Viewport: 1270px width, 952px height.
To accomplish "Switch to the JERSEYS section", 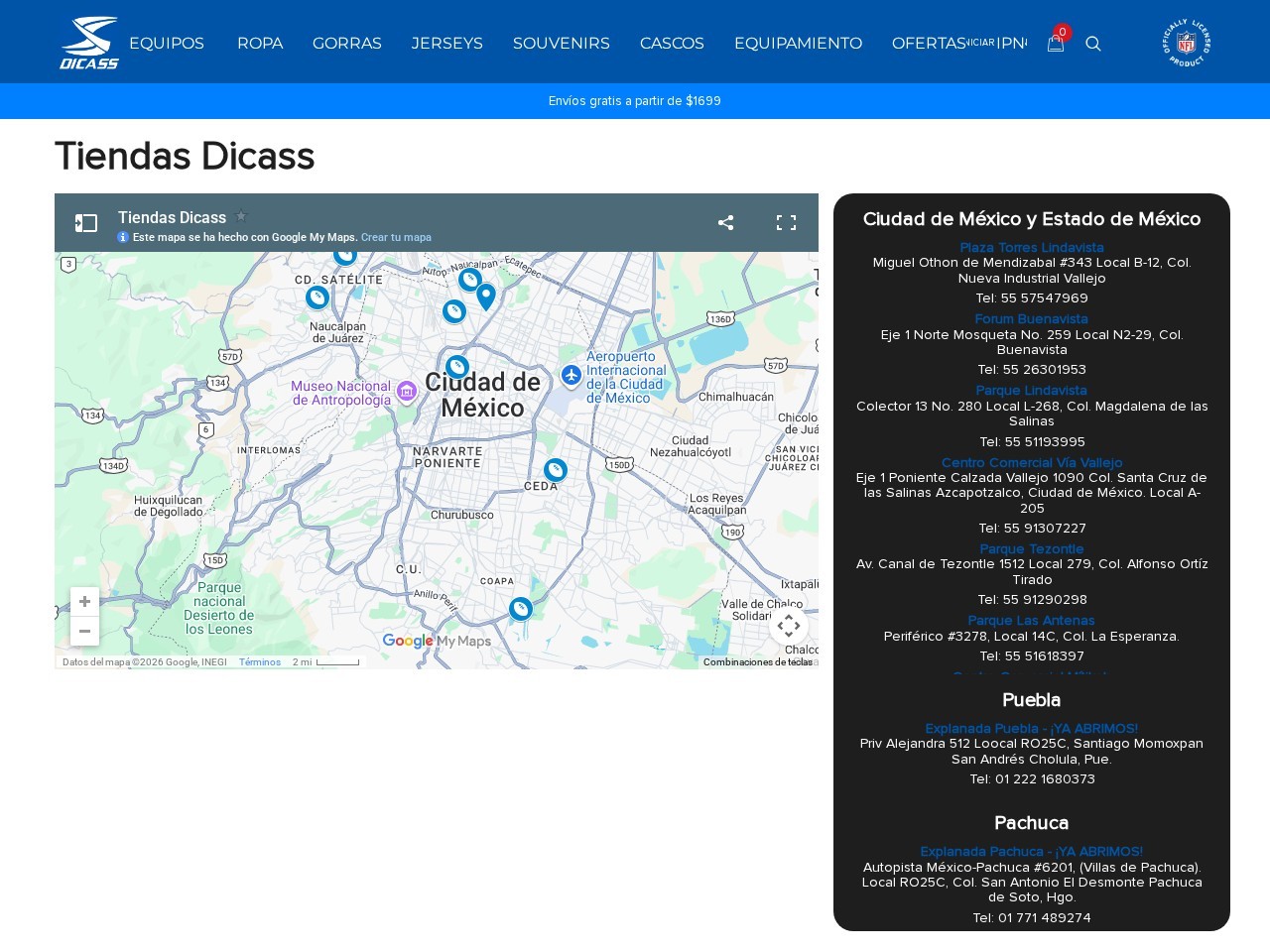I will coord(446,44).
